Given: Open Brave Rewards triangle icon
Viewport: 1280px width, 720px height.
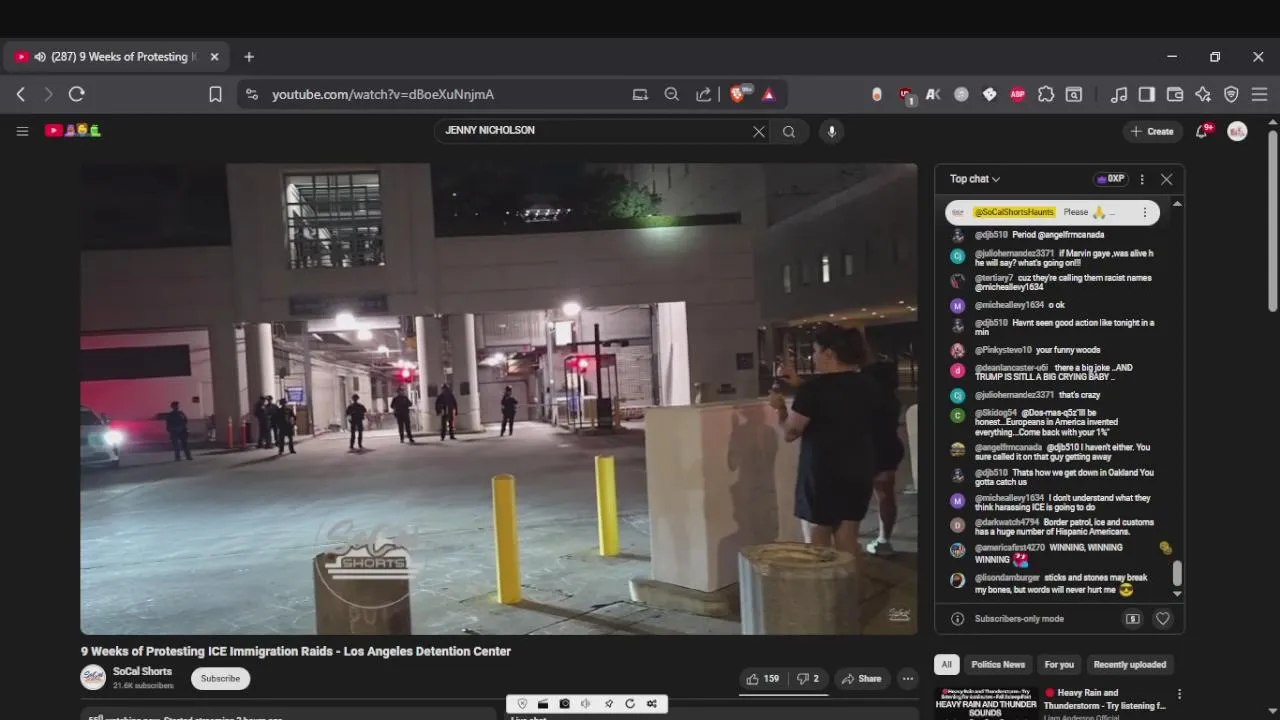Looking at the screenshot, I should tap(769, 94).
